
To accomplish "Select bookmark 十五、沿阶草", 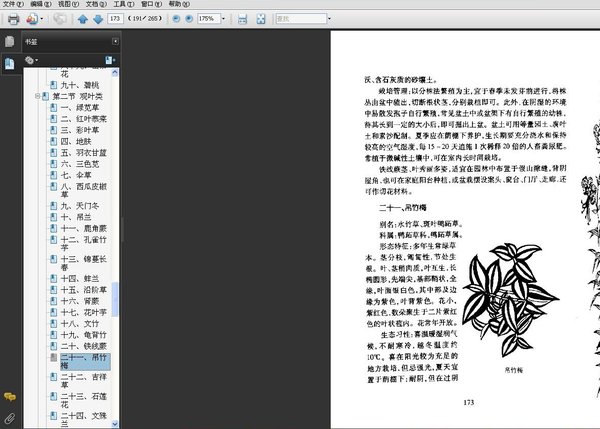I will click(x=83, y=290).
